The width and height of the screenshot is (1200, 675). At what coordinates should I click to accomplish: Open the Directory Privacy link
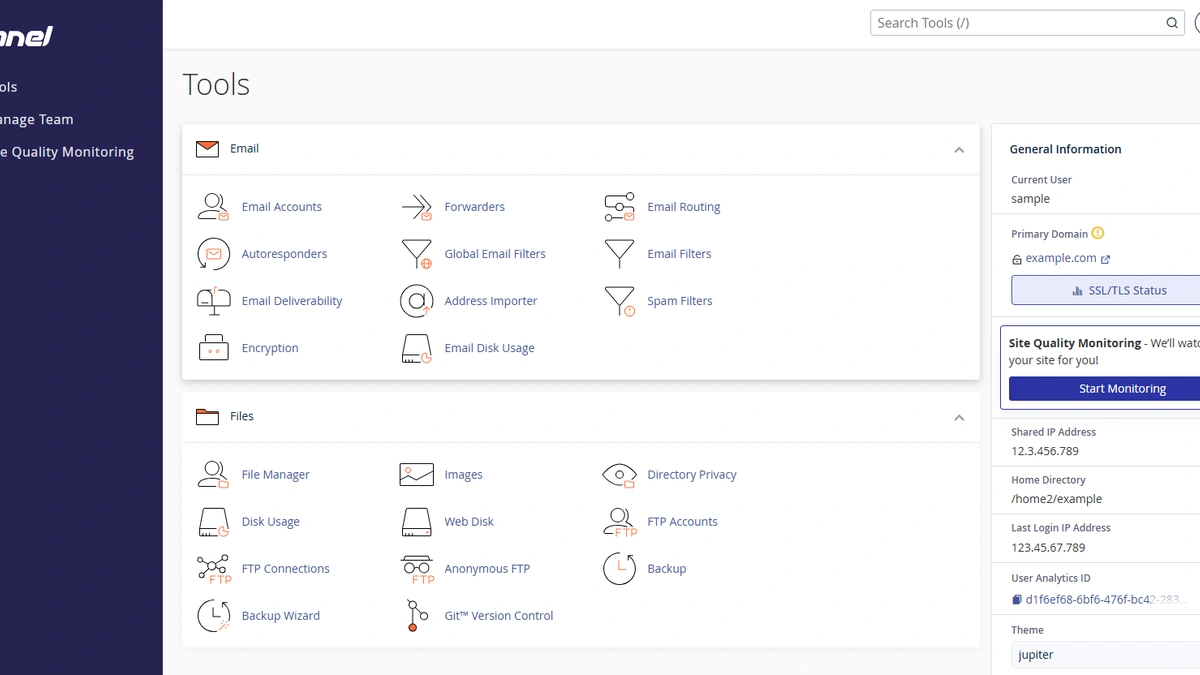point(692,475)
